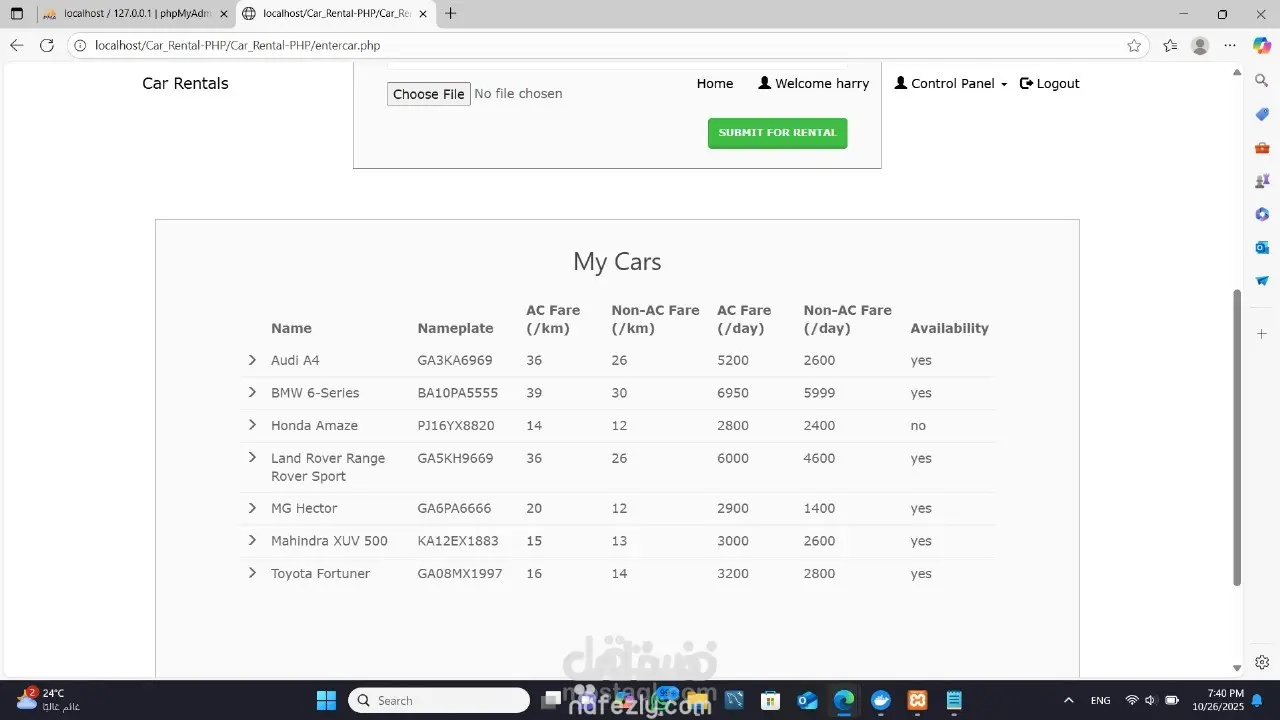The width and height of the screenshot is (1280, 720).
Task: Click Honda Amaze availability 'no'
Action: point(918,425)
